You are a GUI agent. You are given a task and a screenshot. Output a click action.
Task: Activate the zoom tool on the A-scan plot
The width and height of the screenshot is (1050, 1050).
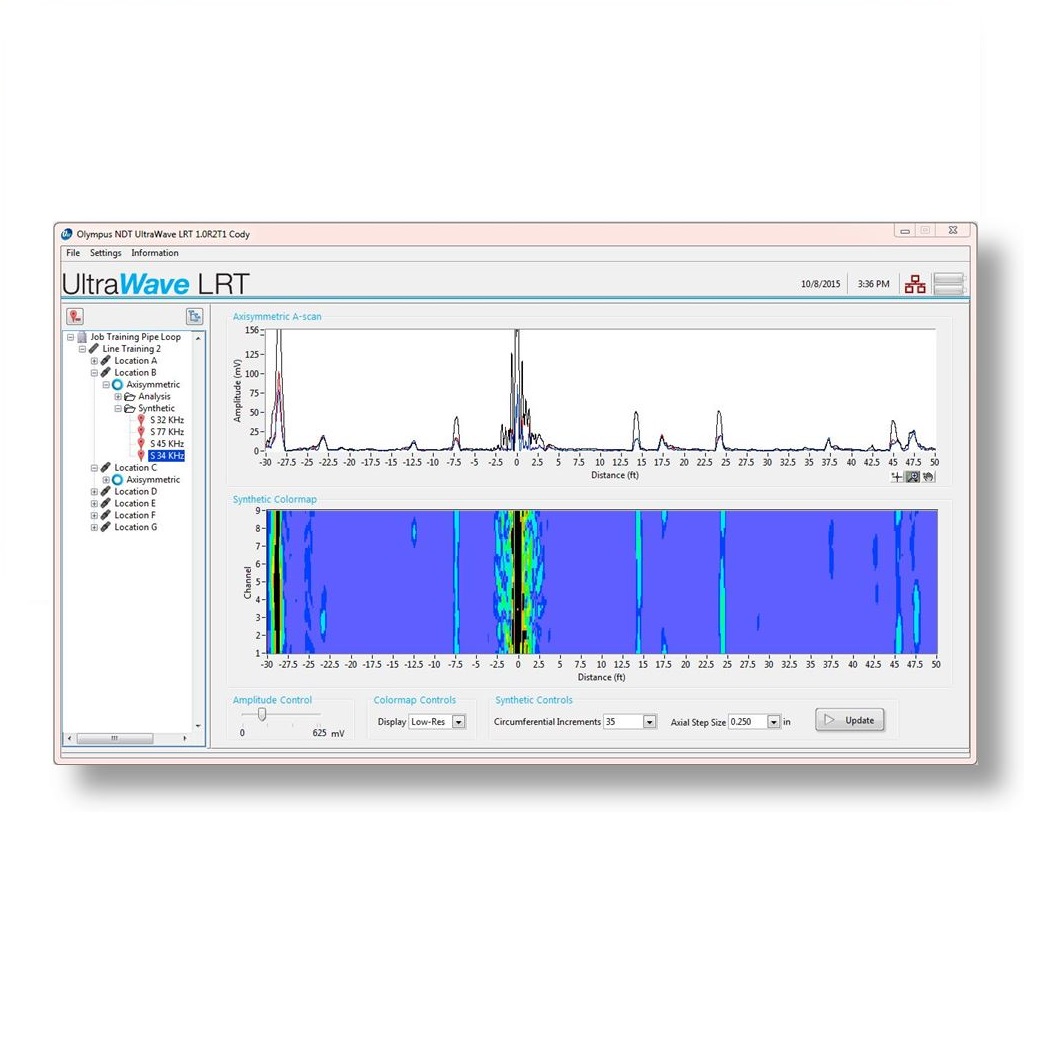911,477
